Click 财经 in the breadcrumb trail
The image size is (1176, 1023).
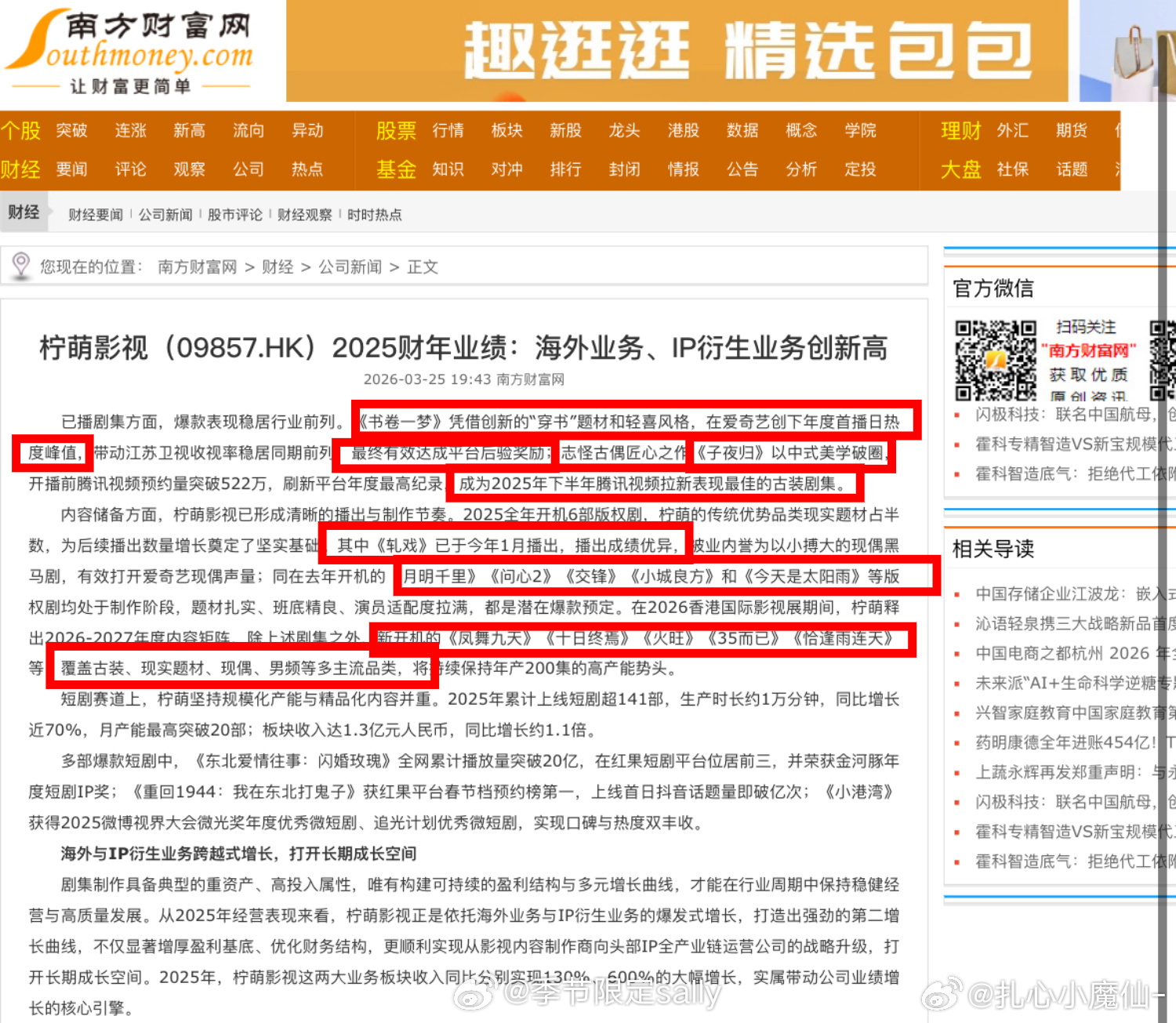tap(278, 267)
